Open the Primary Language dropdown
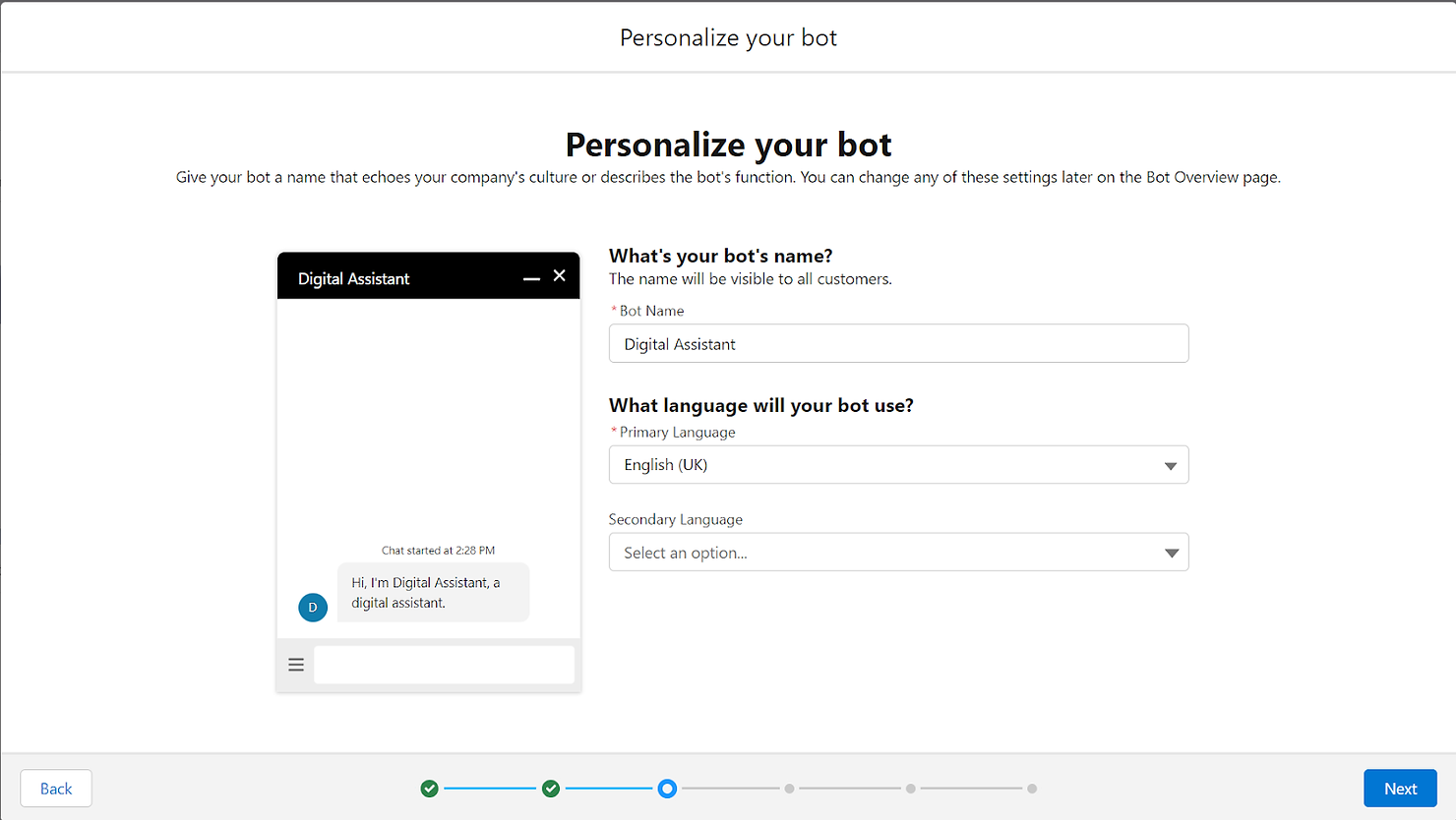Viewport: 1456px width, 820px height. [x=898, y=465]
